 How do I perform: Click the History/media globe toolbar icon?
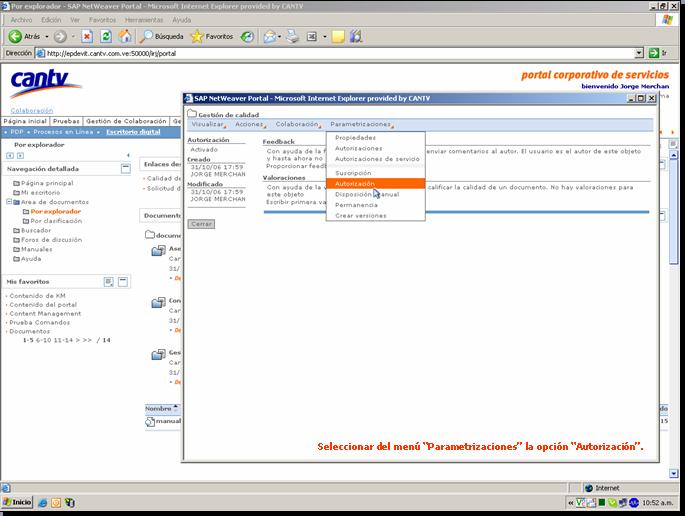(247, 37)
